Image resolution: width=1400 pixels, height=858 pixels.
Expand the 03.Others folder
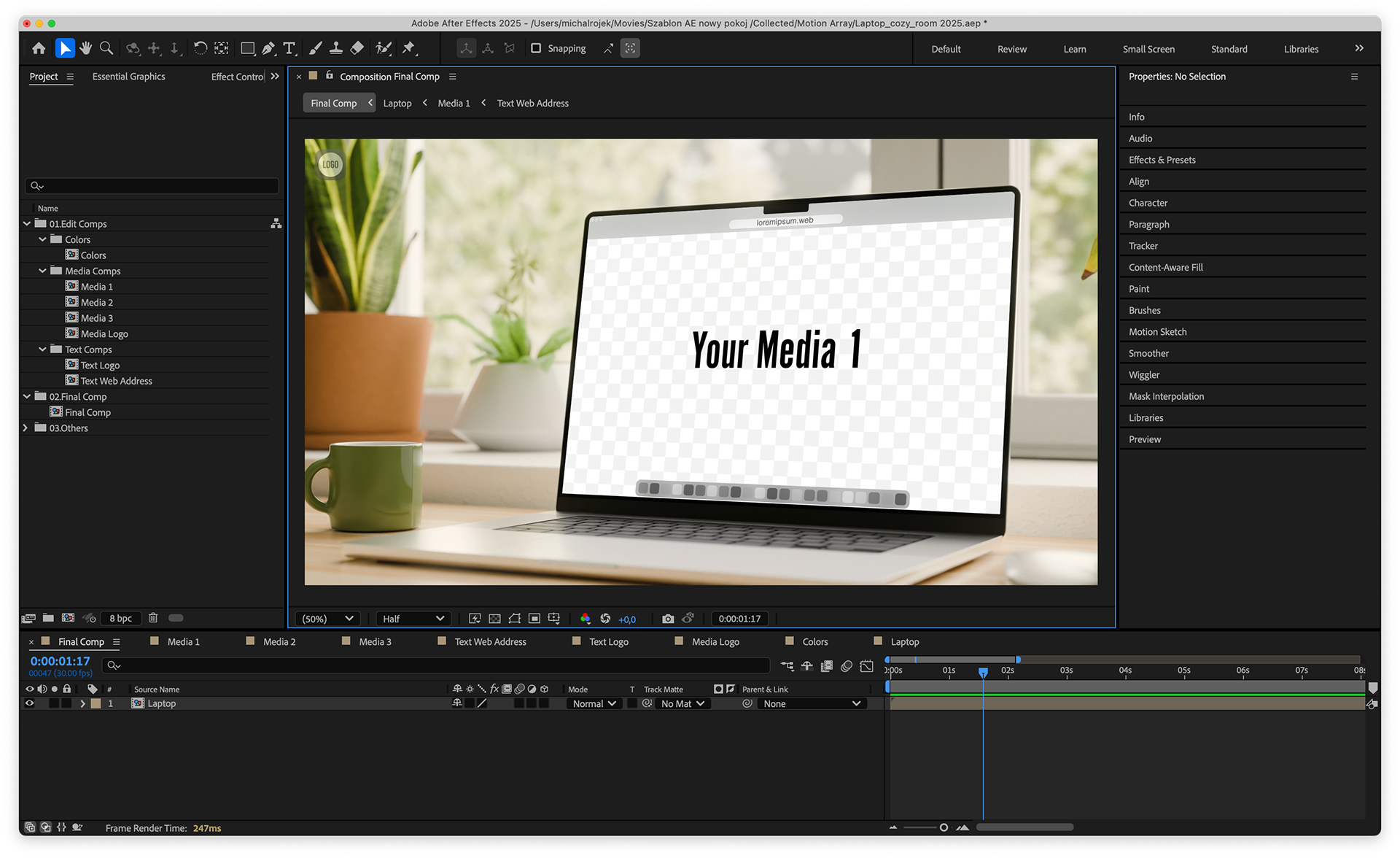tap(26, 428)
